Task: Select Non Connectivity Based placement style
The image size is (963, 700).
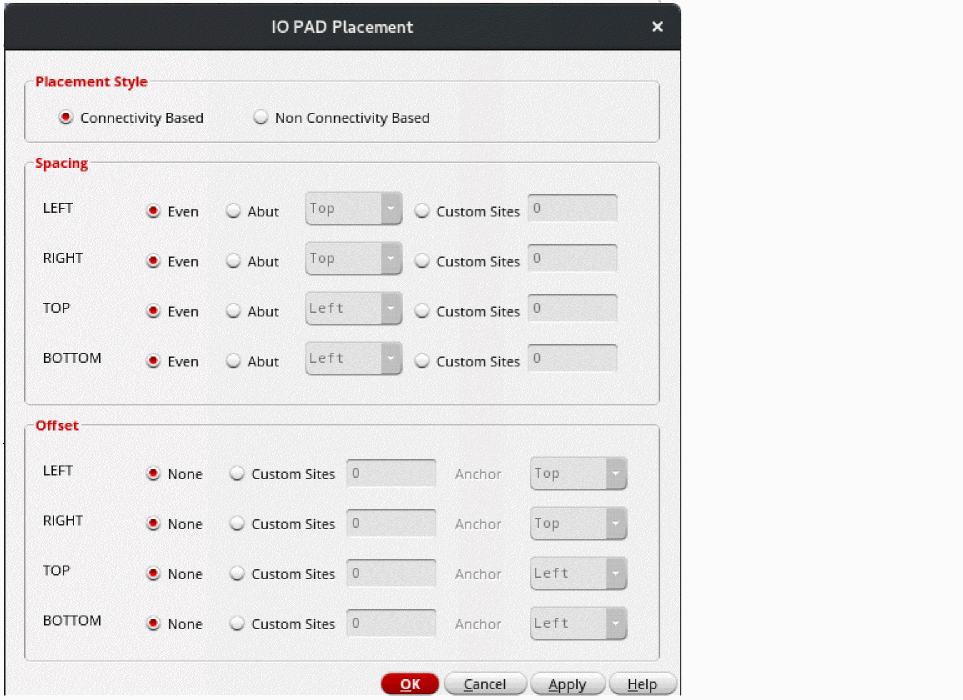Action: (x=260, y=117)
